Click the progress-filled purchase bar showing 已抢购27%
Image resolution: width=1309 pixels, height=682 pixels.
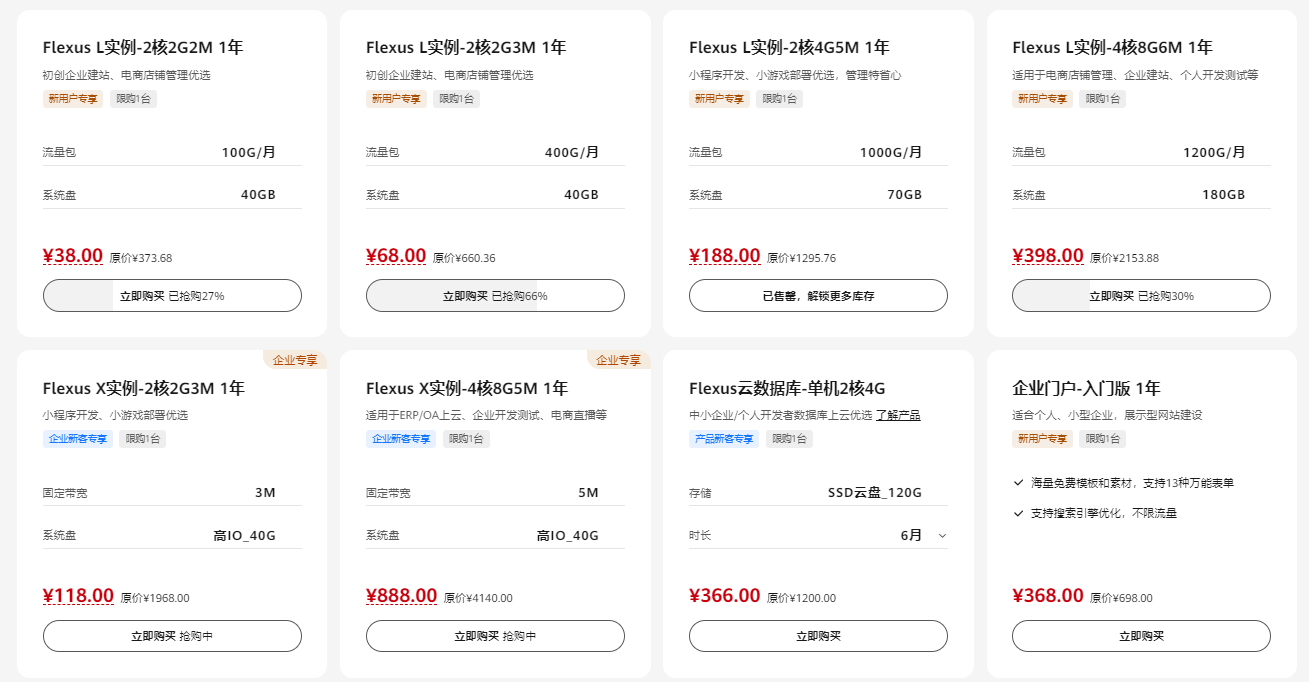pyautogui.click(x=171, y=295)
